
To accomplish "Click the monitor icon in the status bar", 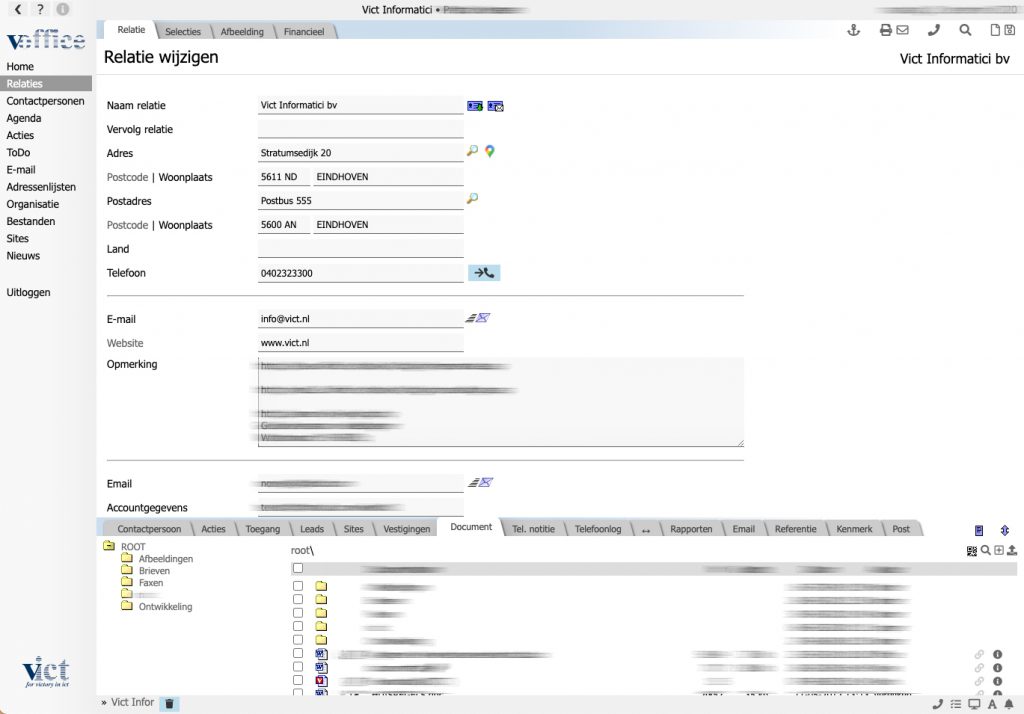I will tap(974, 704).
